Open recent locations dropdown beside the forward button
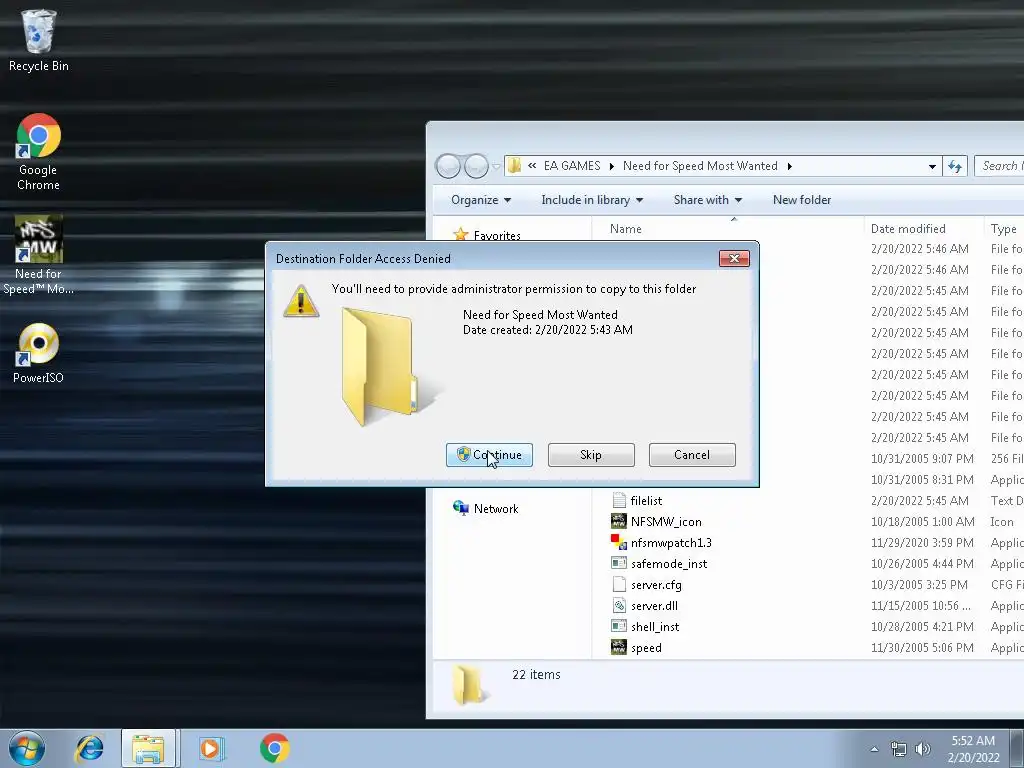 [x=496, y=167]
